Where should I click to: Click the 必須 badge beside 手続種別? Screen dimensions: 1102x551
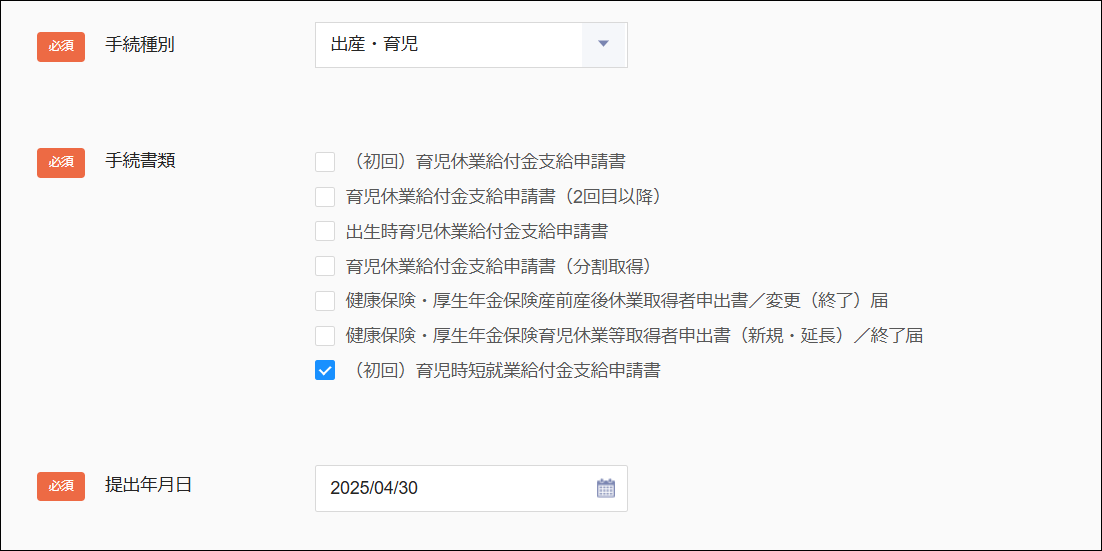pyautogui.click(x=61, y=46)
